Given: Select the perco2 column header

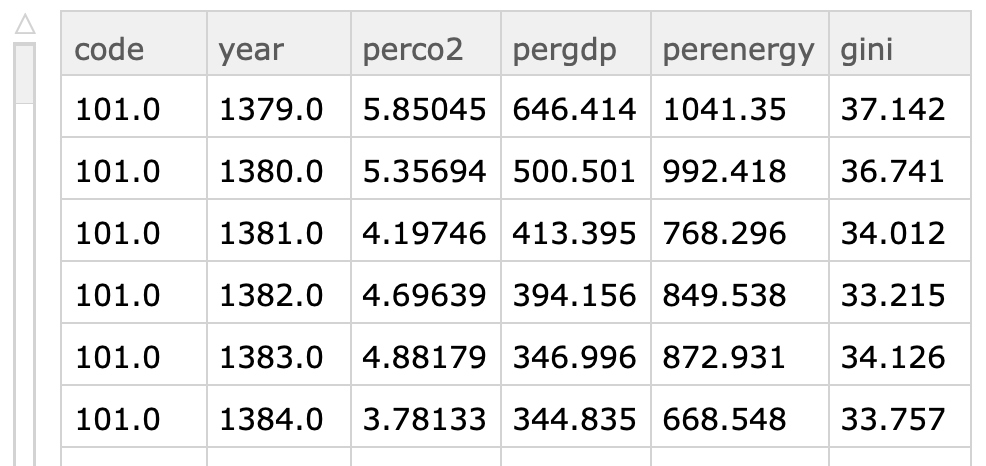Looking at the screenshot, I should tap(426, 43).
